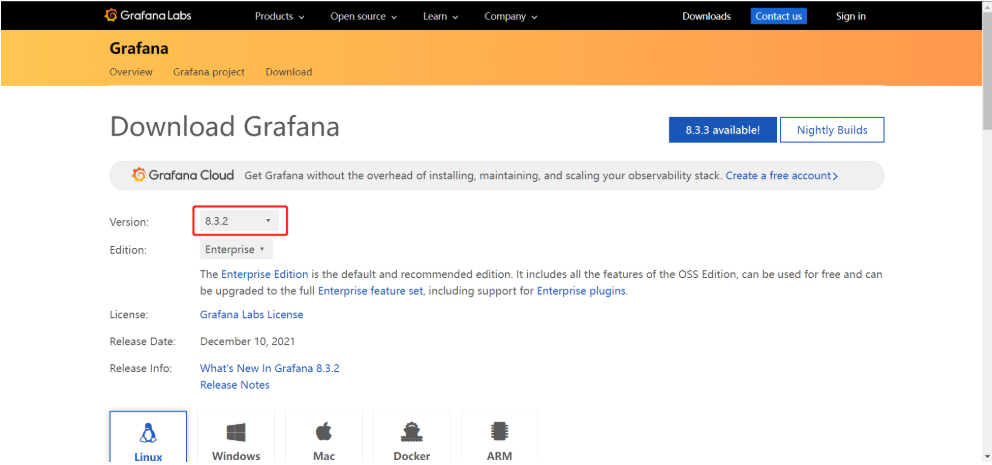Click the December 10, 2021 release date

(247, 342)
